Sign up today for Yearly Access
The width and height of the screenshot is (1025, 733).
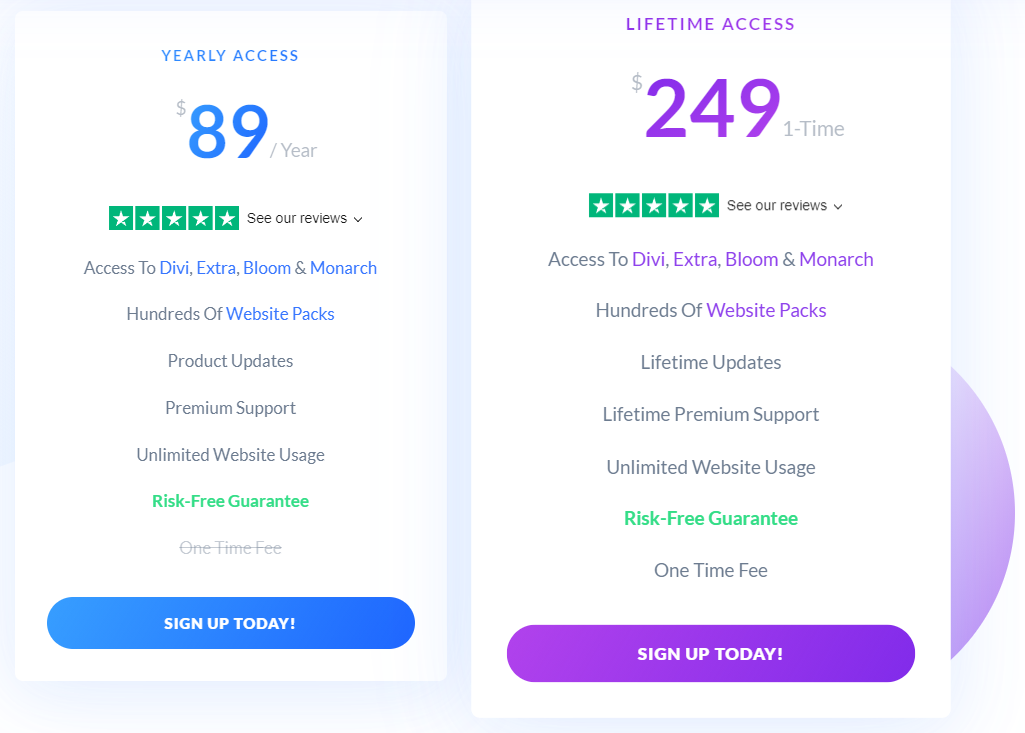(x=231, y=623)
